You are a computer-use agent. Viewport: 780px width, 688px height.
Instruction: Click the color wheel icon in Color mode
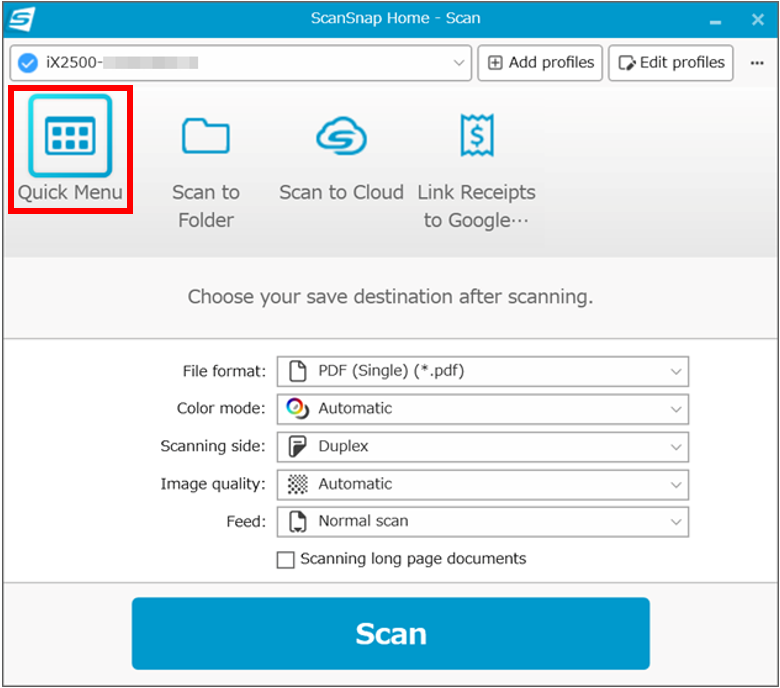297,408
